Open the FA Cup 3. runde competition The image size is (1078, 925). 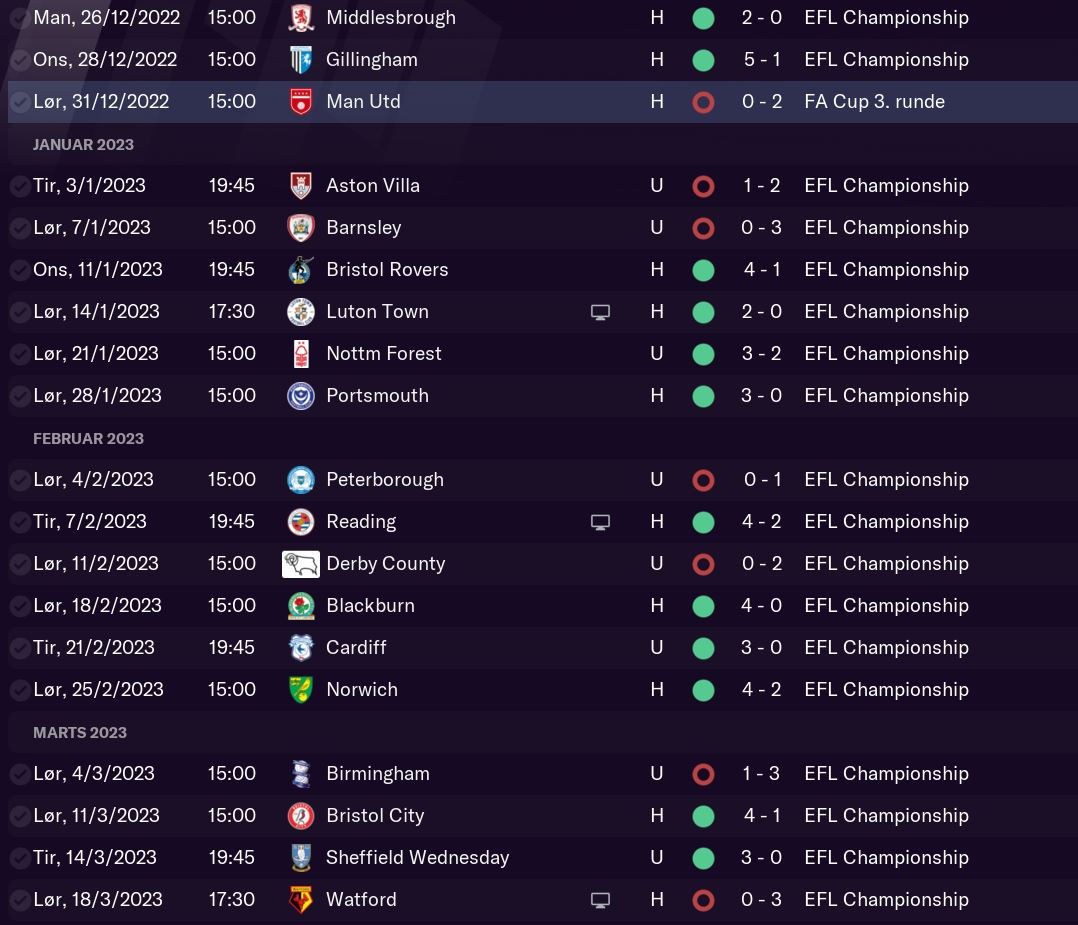[x=874, y=102]
